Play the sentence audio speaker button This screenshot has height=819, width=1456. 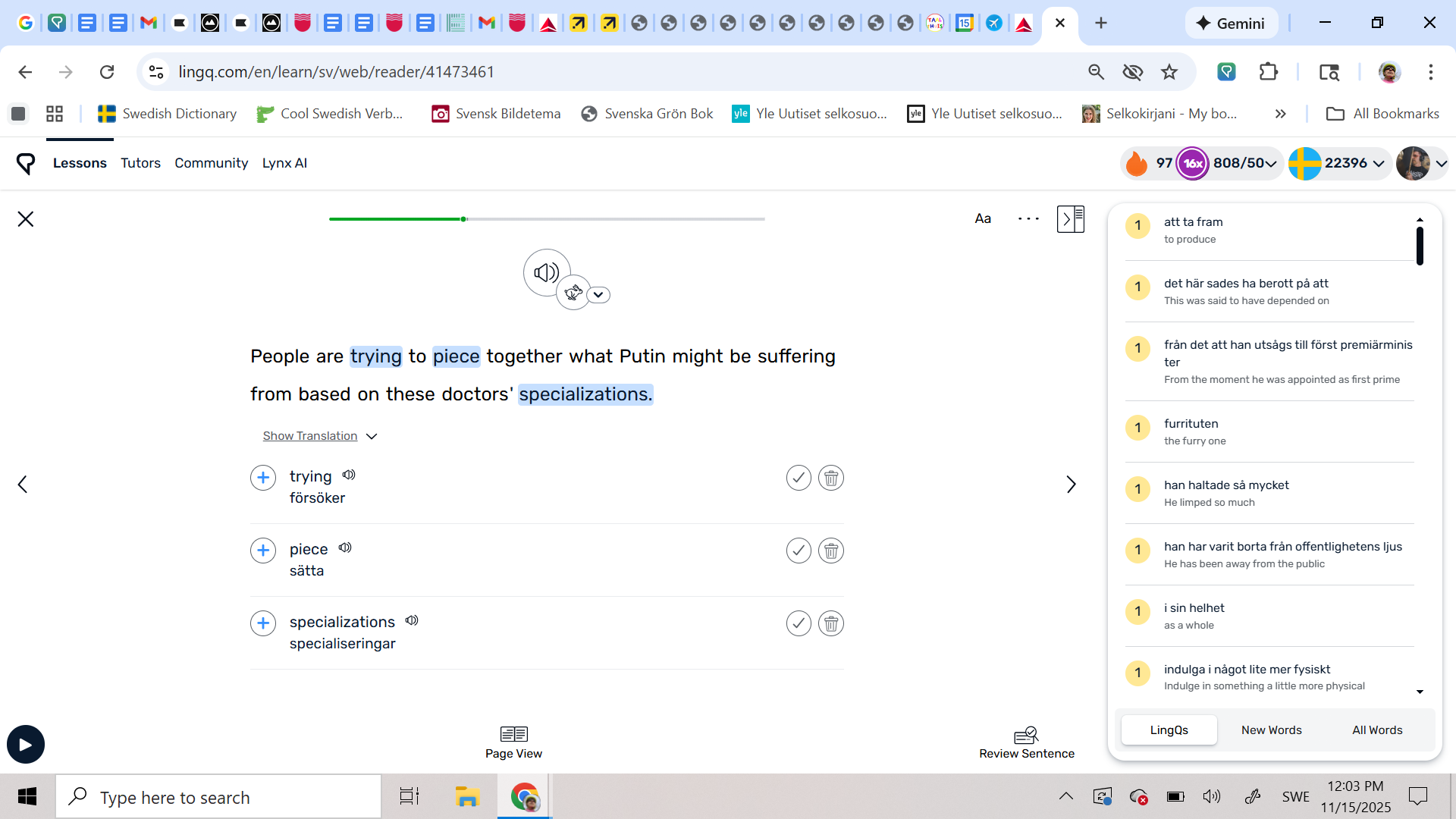(x=546, y=272)
